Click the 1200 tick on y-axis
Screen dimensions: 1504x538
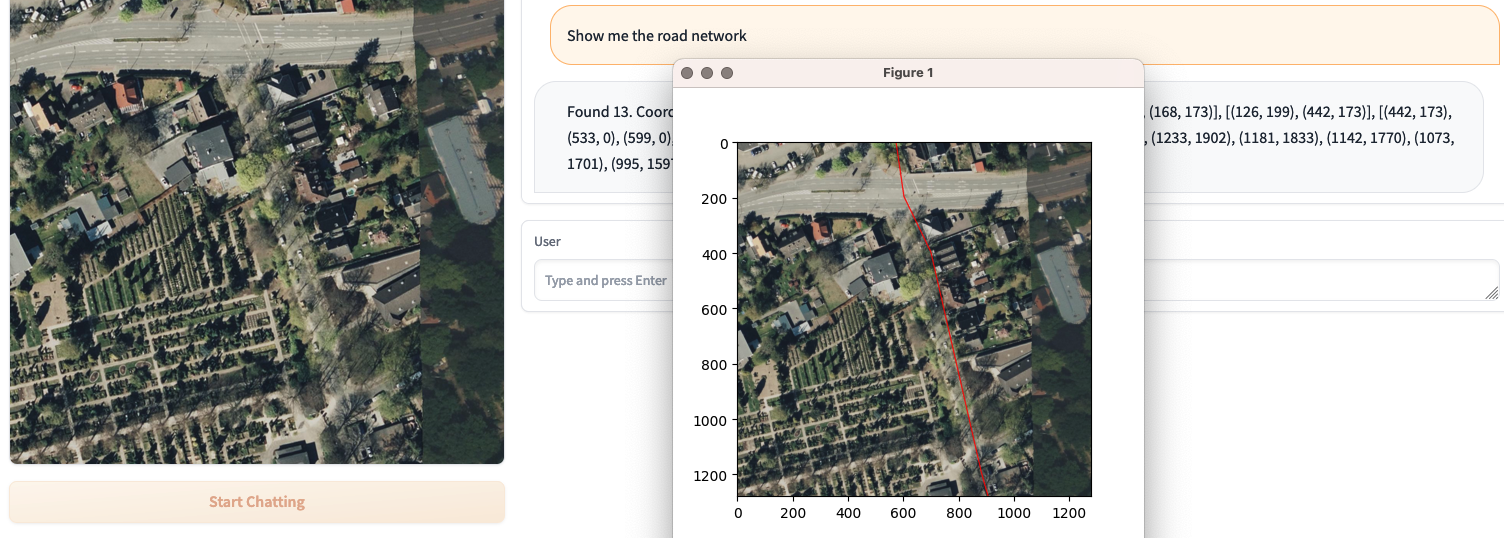(712, 476)
